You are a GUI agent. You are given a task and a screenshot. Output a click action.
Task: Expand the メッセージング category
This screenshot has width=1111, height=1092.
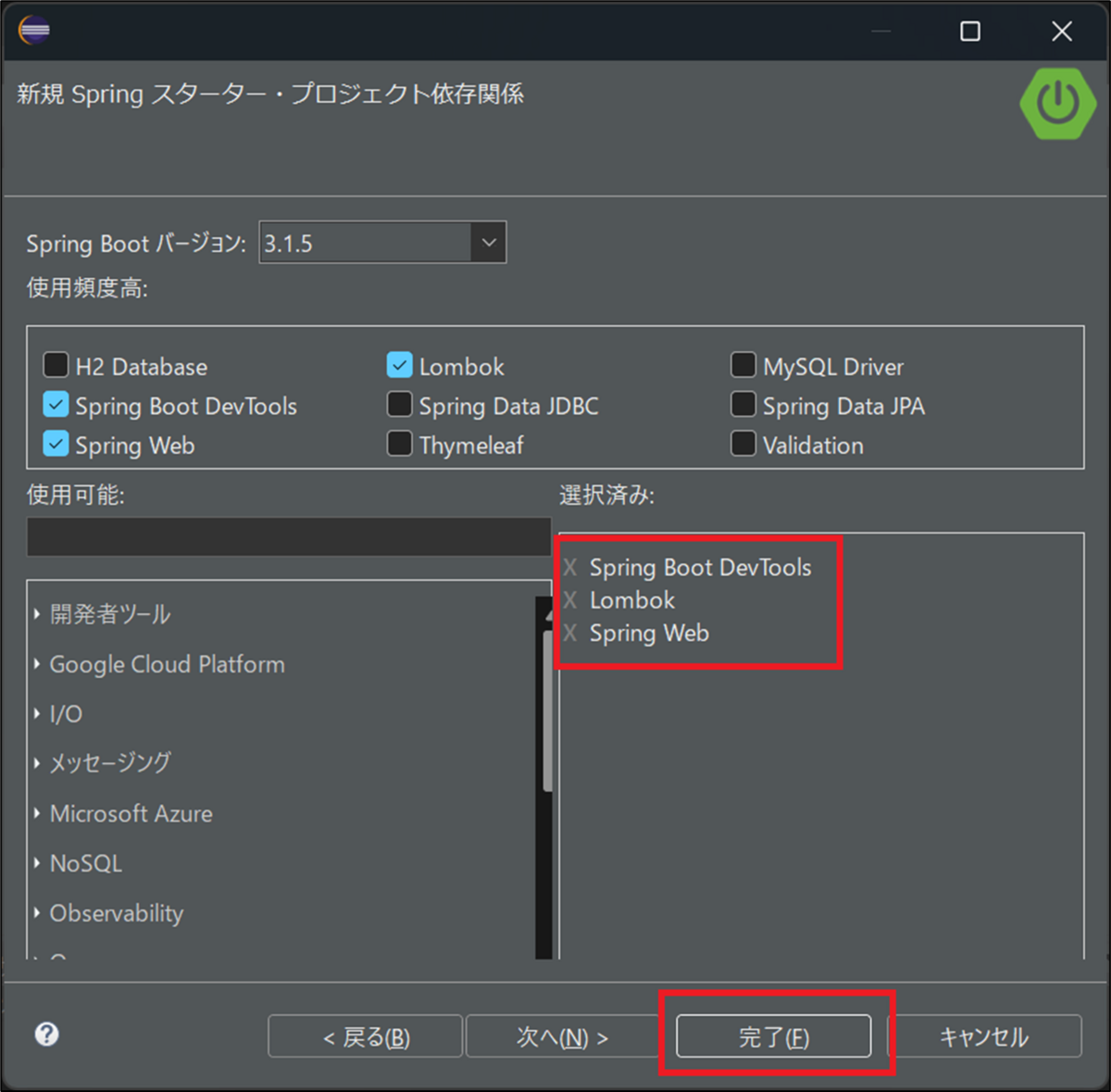[x=37, y=763]
